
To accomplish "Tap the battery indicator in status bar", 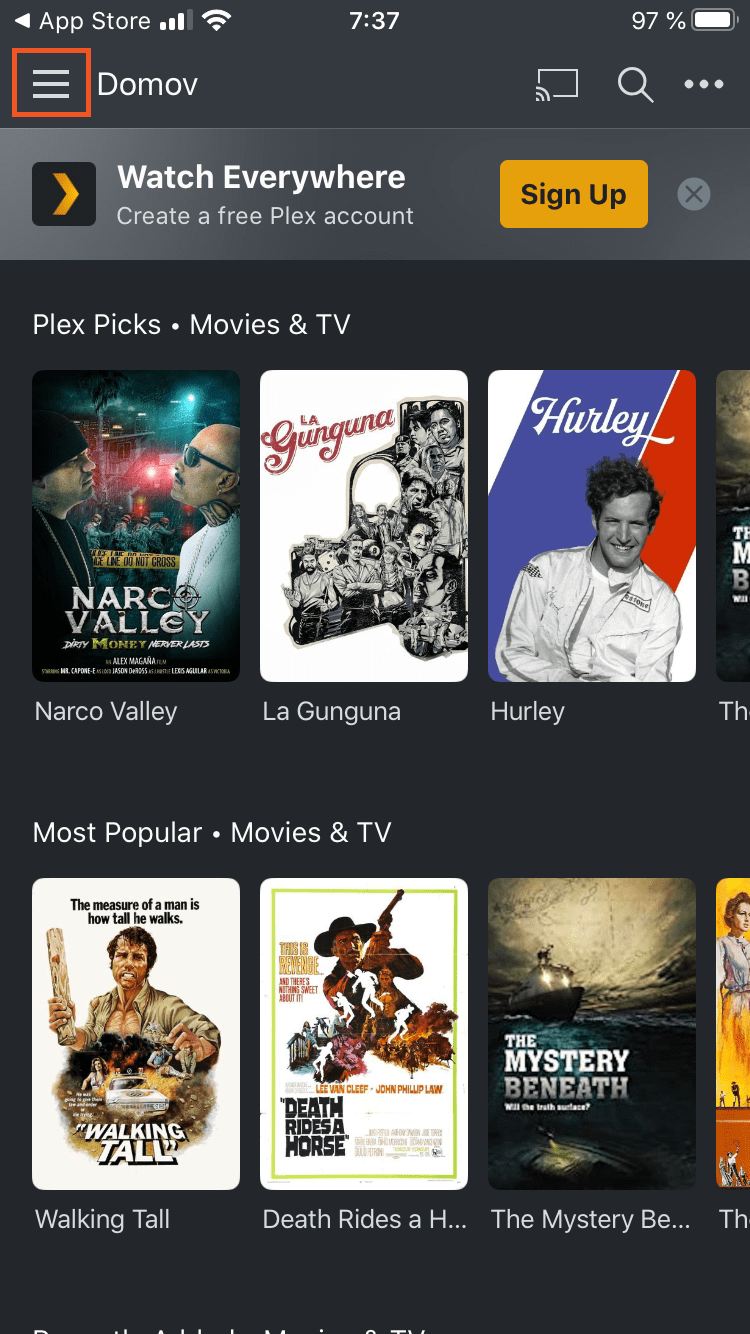I will [714, 21].
